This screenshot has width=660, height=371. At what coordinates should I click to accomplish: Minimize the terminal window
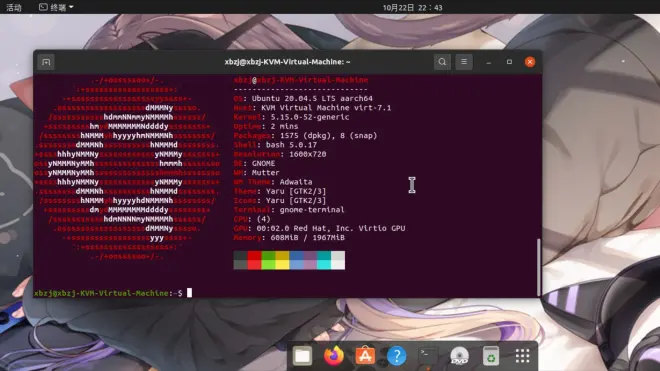[x=489, y=62]
